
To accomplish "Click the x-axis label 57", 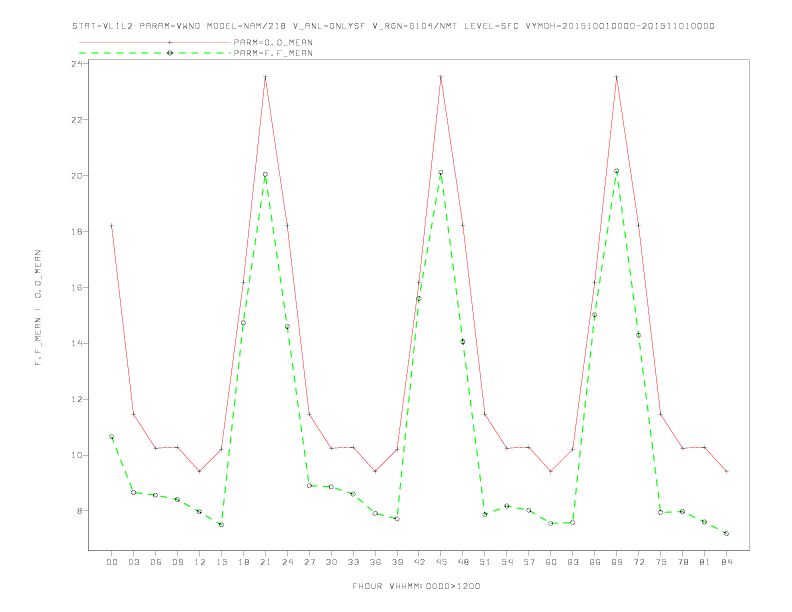I will pyautogui.click(x=529, y=562).
